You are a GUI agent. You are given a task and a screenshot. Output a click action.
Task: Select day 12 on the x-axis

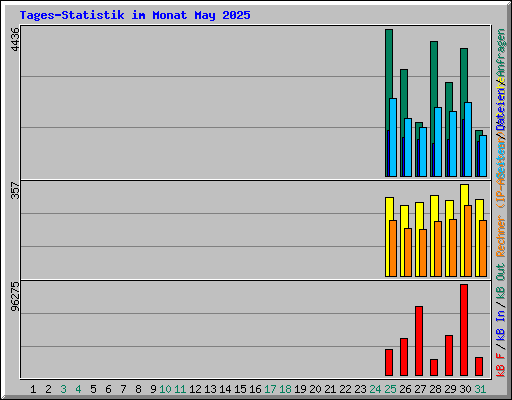(195, 389)
